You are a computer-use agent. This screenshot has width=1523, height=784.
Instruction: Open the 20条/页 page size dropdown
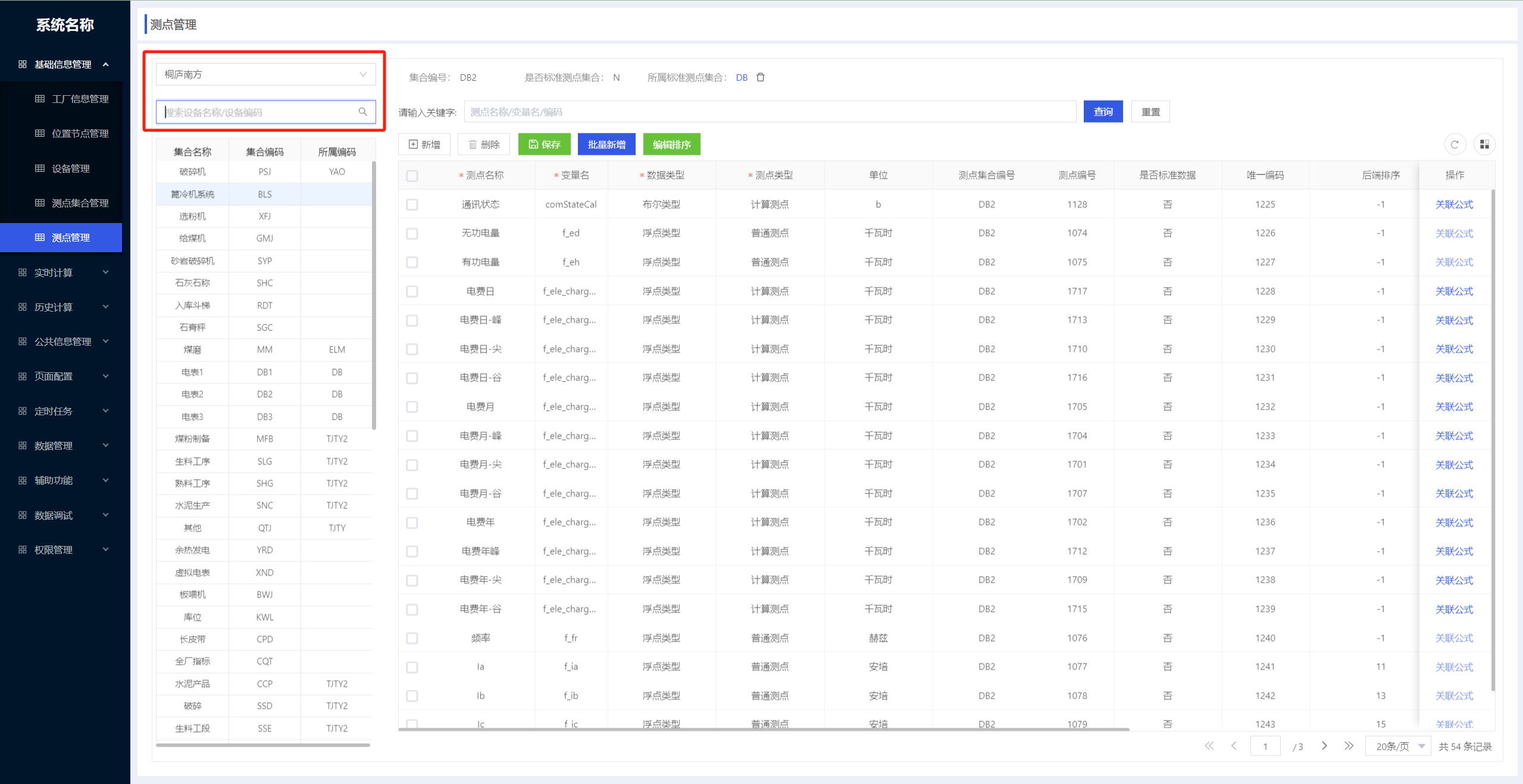(x=1398, y=746)
